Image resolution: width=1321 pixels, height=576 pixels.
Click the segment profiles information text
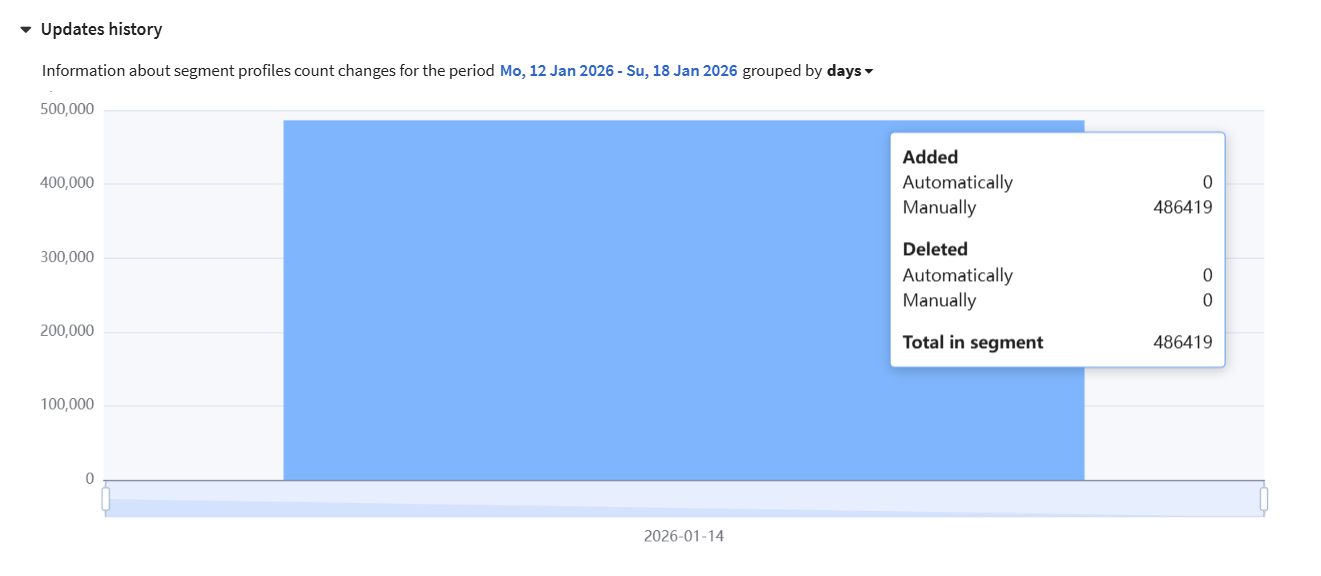click(268, 71)
